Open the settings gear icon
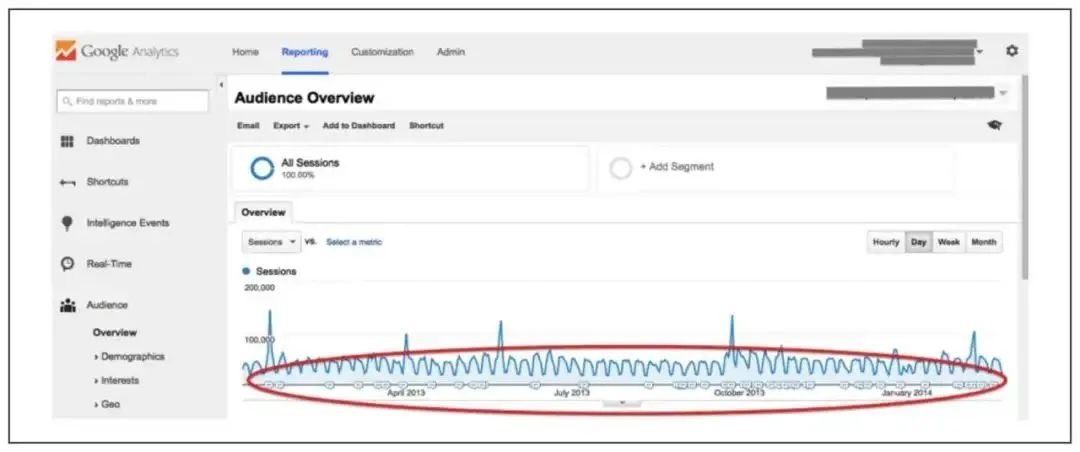This screenshot has width=1080, height=452. pyautogui.click(x=1011, y=51)
